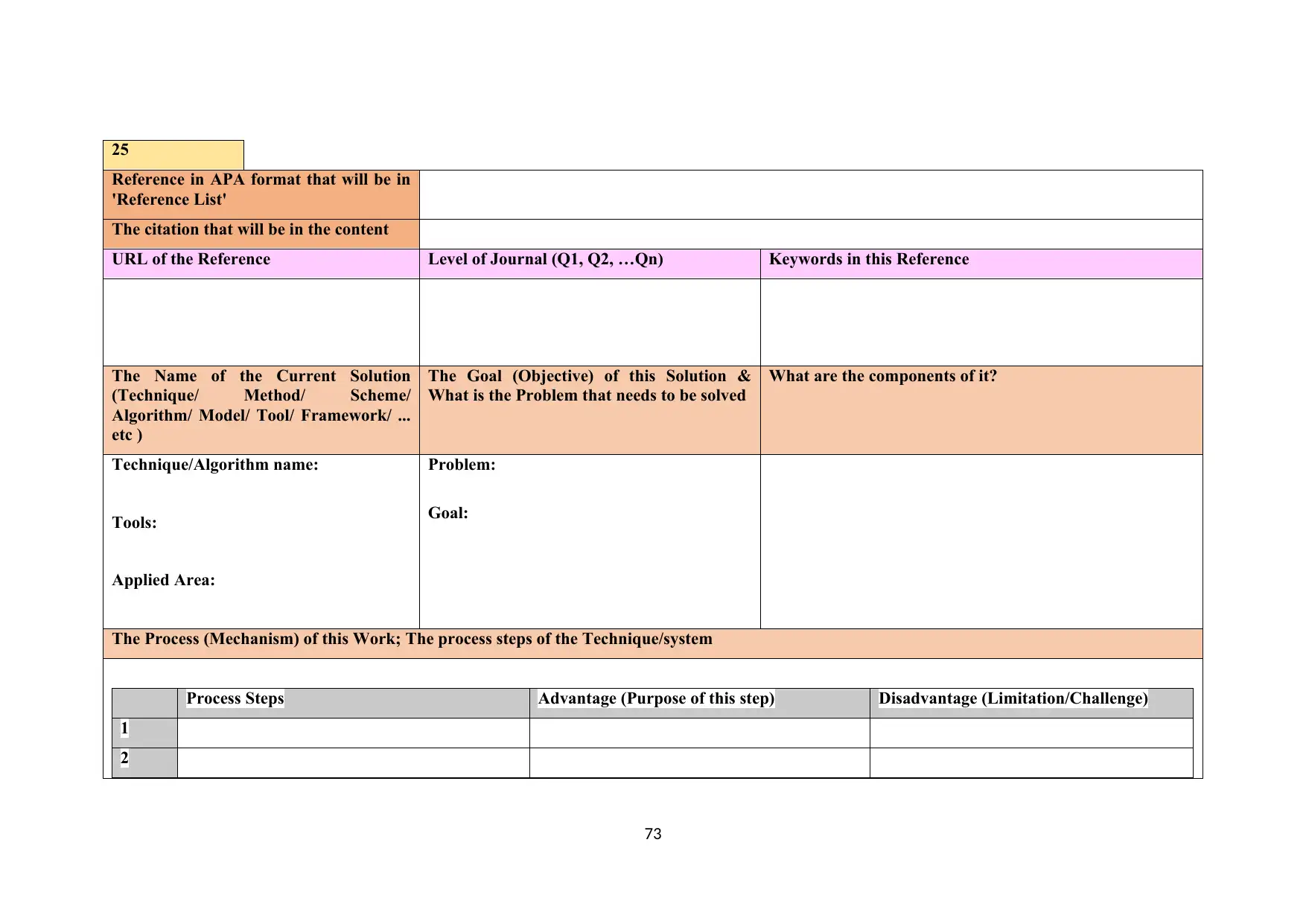1306x924 pixels.
Task: Click the 'Problem:' label
Action: click(462, 465)
